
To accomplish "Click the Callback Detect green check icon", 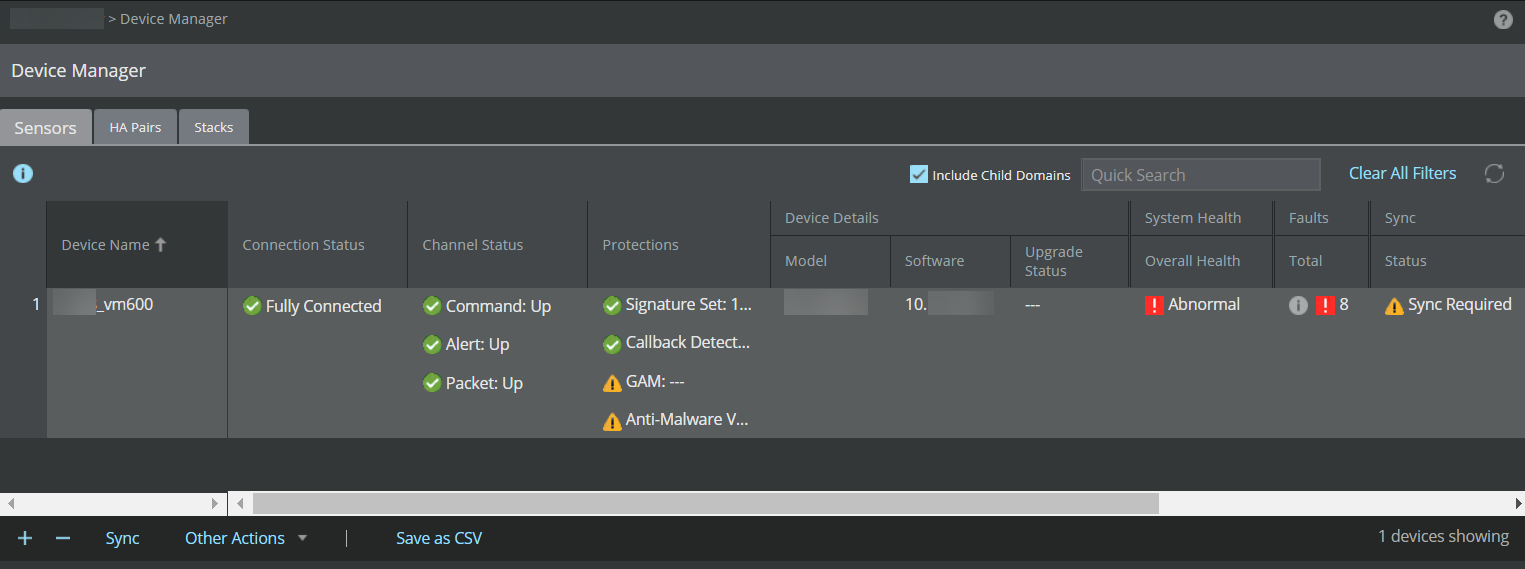I will (612, 344).
